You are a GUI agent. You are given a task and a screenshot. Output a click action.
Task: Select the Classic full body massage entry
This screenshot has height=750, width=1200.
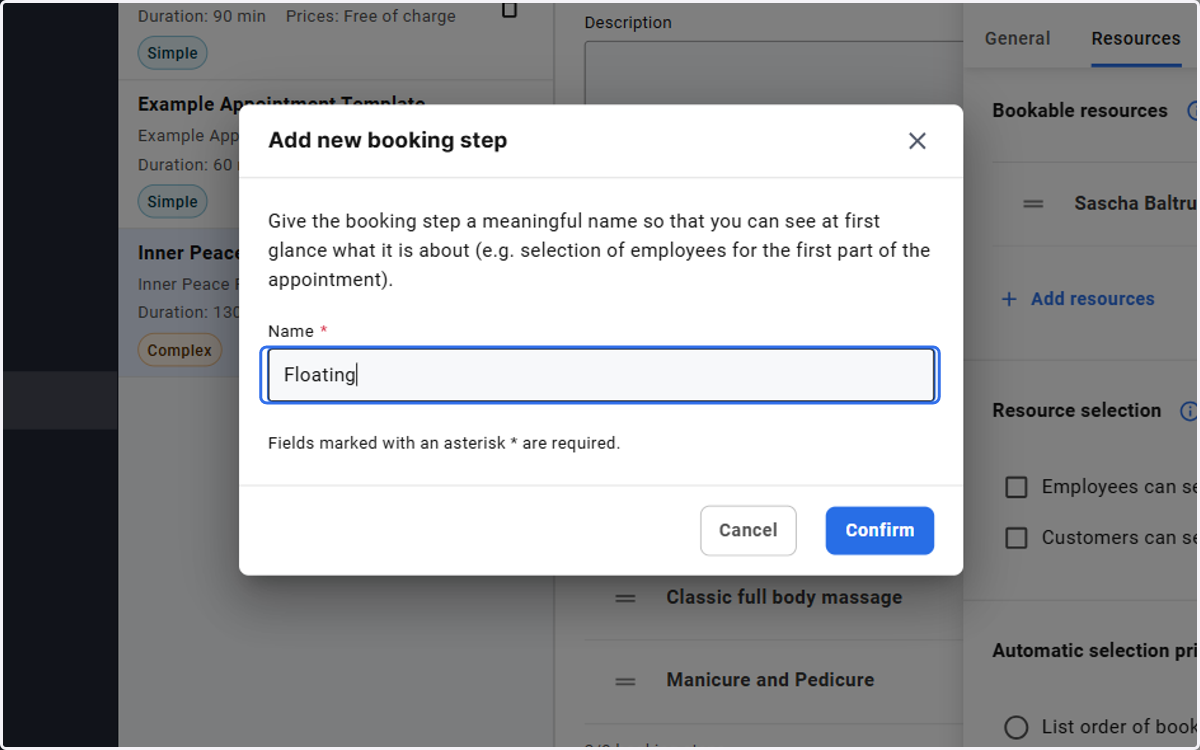pyautogui.click(x=784, y=597)
